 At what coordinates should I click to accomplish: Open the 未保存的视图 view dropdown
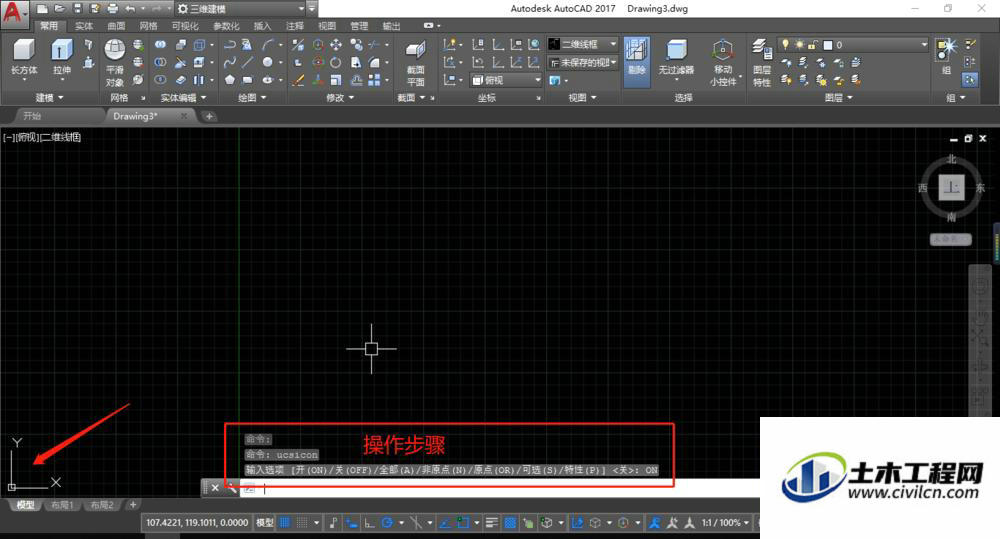583,63
